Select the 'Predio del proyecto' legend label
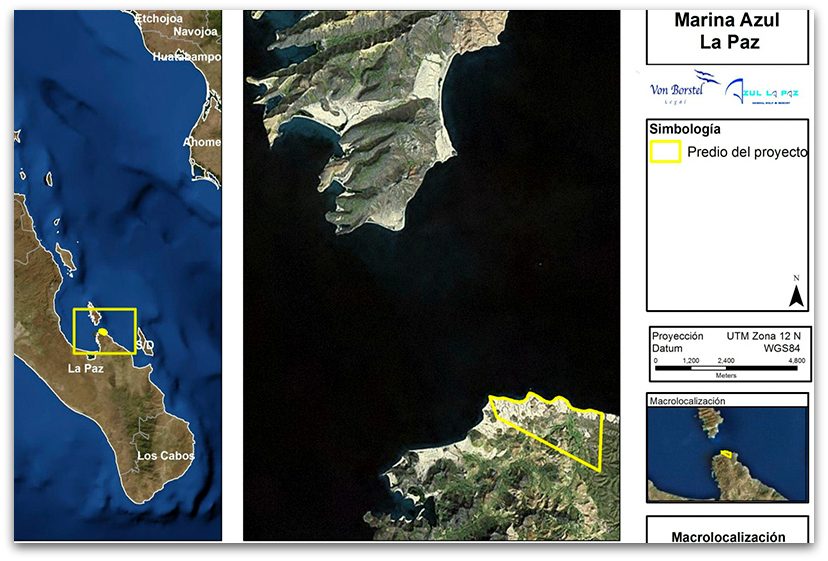The width and height of the screenshot is (828, 561). (746, 152)
